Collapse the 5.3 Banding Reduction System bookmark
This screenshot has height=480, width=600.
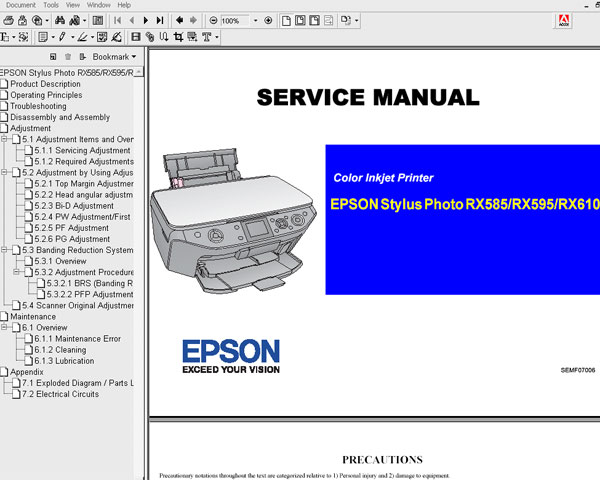coord(4,250)
